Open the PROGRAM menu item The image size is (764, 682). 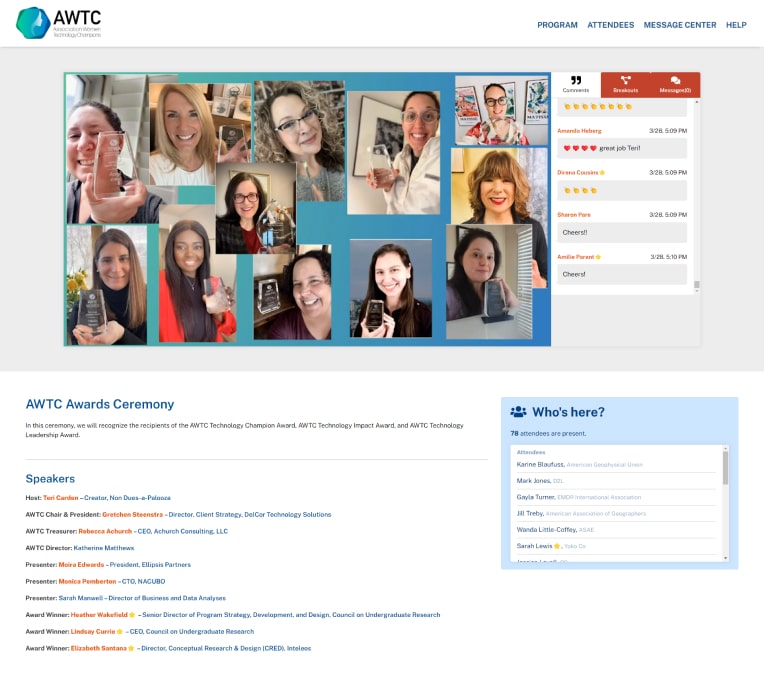557,25
